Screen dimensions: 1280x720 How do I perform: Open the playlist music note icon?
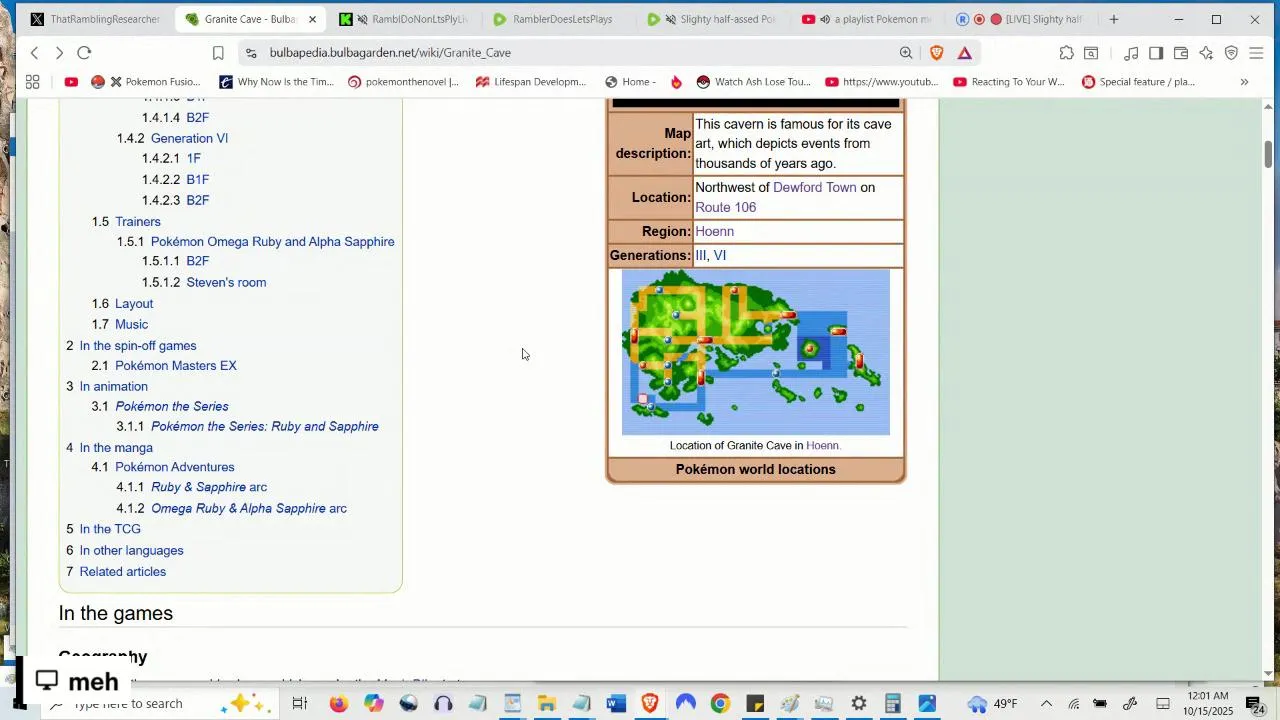1131,53
